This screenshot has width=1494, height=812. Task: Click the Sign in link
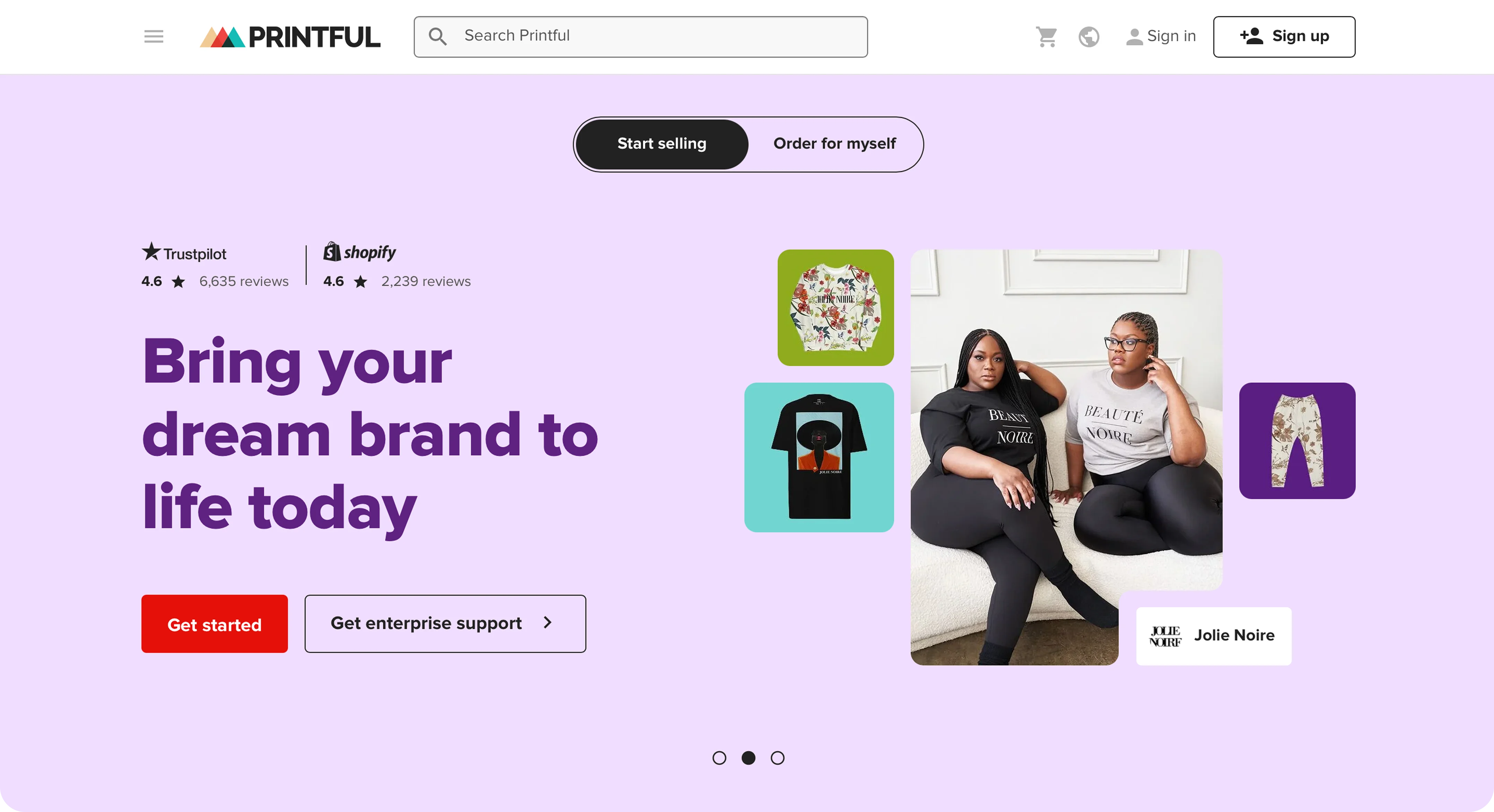pos(1161,36)
